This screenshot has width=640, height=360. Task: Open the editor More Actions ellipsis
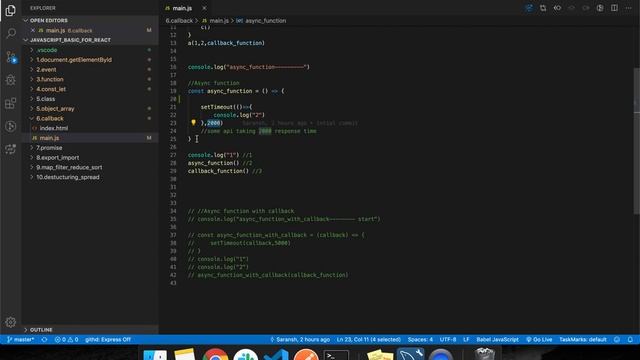[x=629, y=8]
